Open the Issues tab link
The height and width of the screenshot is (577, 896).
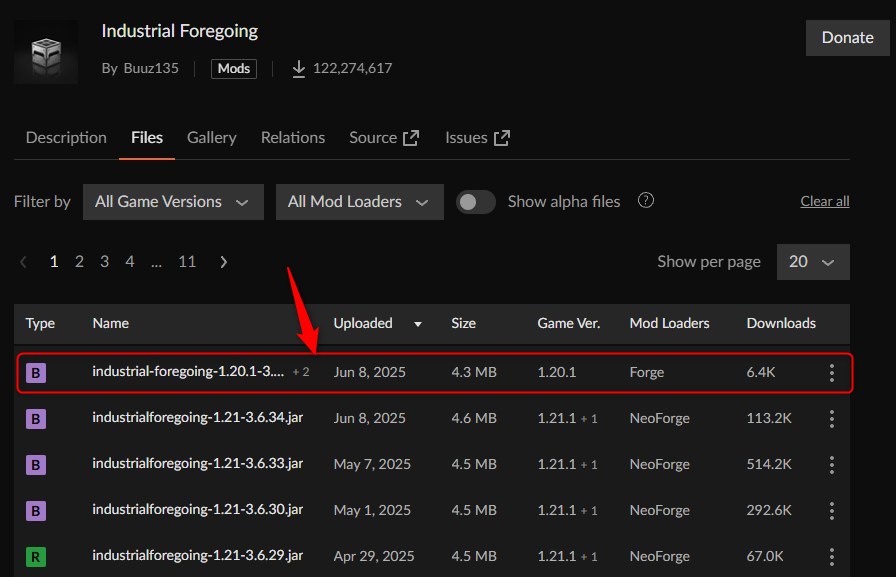coord(477,138)
